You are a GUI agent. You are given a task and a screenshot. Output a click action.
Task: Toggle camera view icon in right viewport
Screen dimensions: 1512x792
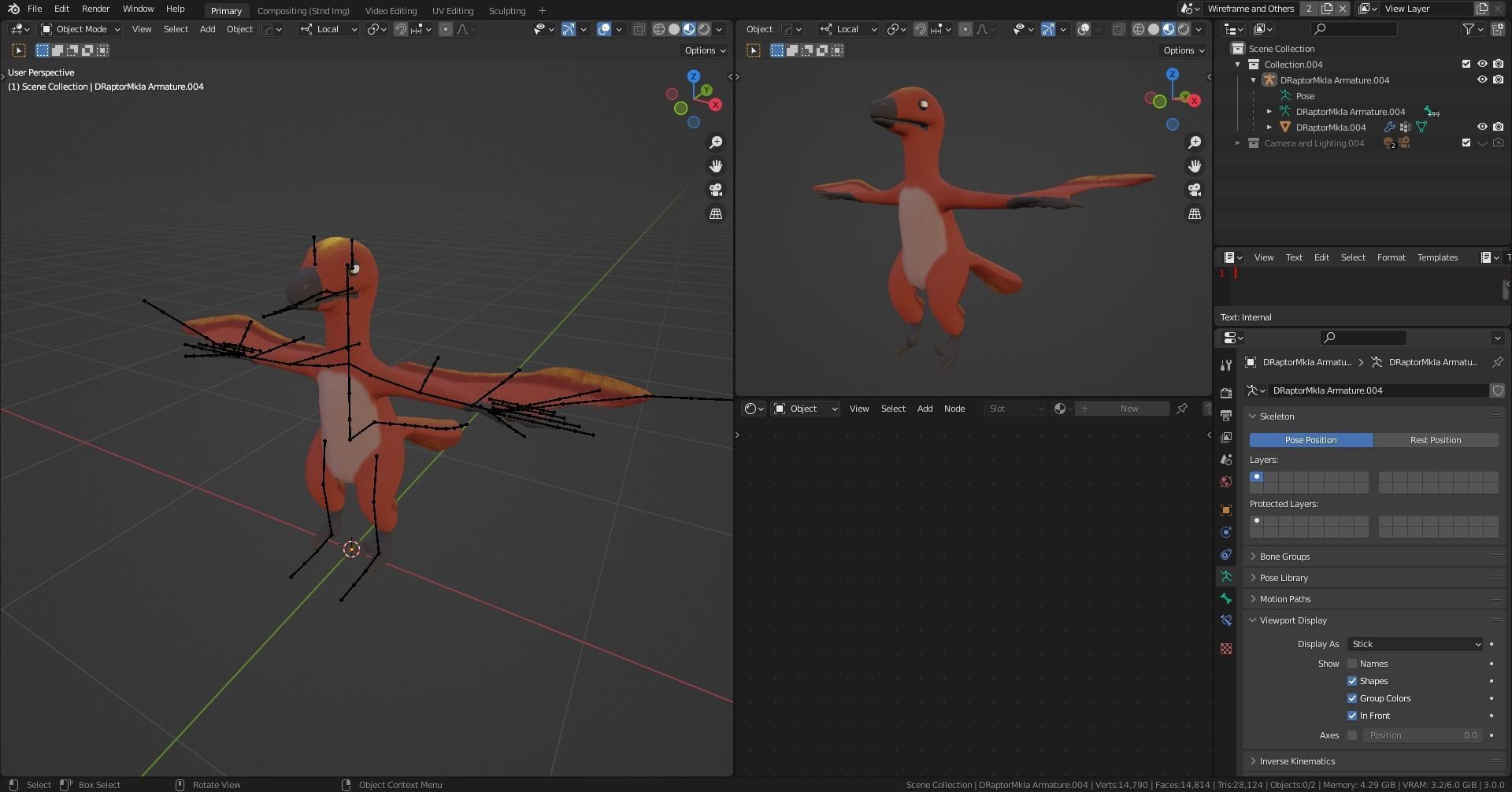(x=1195, y=190)
